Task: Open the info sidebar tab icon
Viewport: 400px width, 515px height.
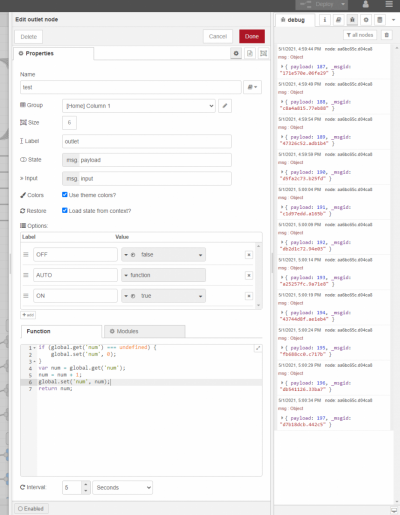Action: 325,20
